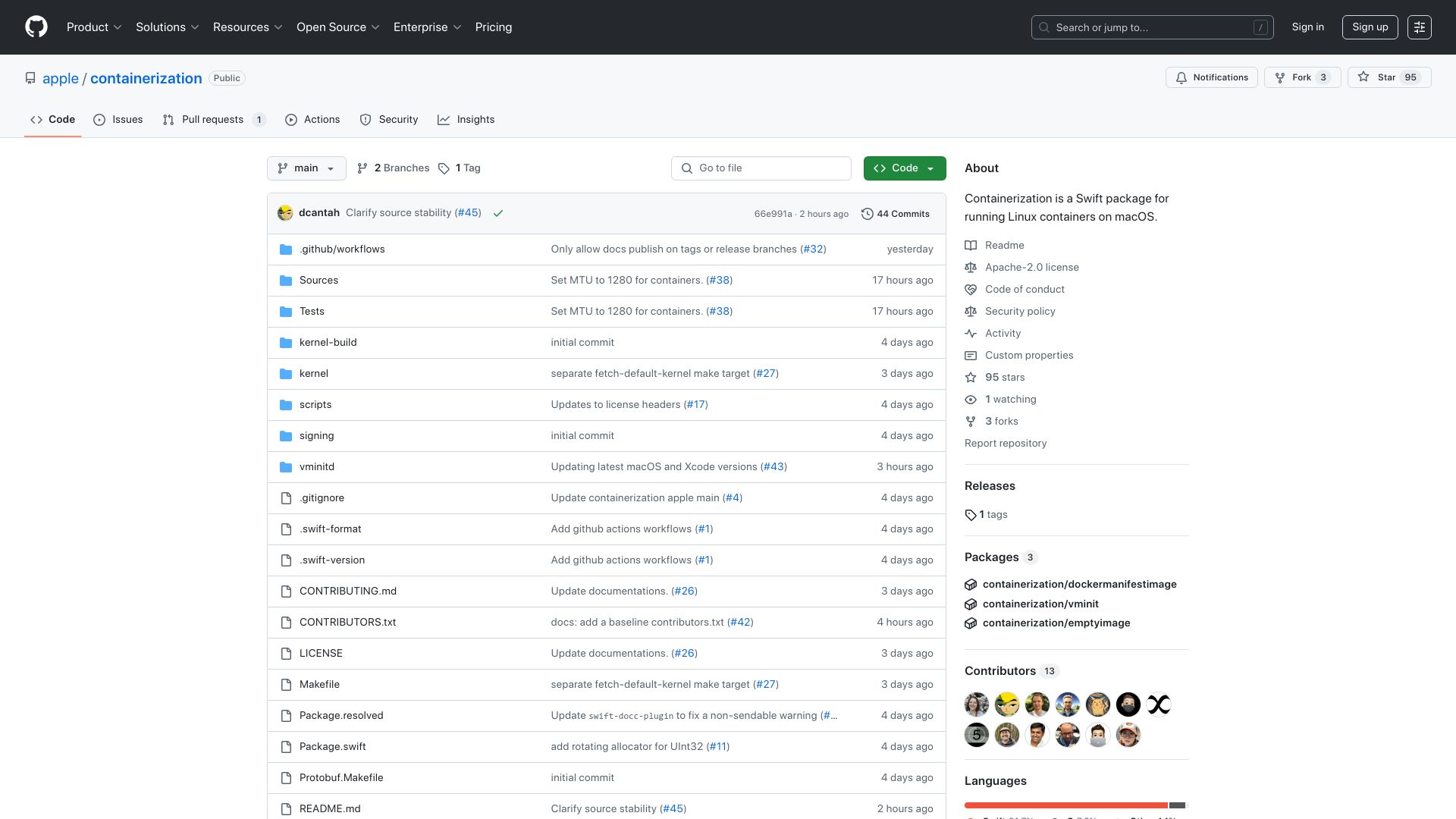1456x819 pixels.
Task: Open the header menu icon next to Sign up
Action: coord(1419,27)
